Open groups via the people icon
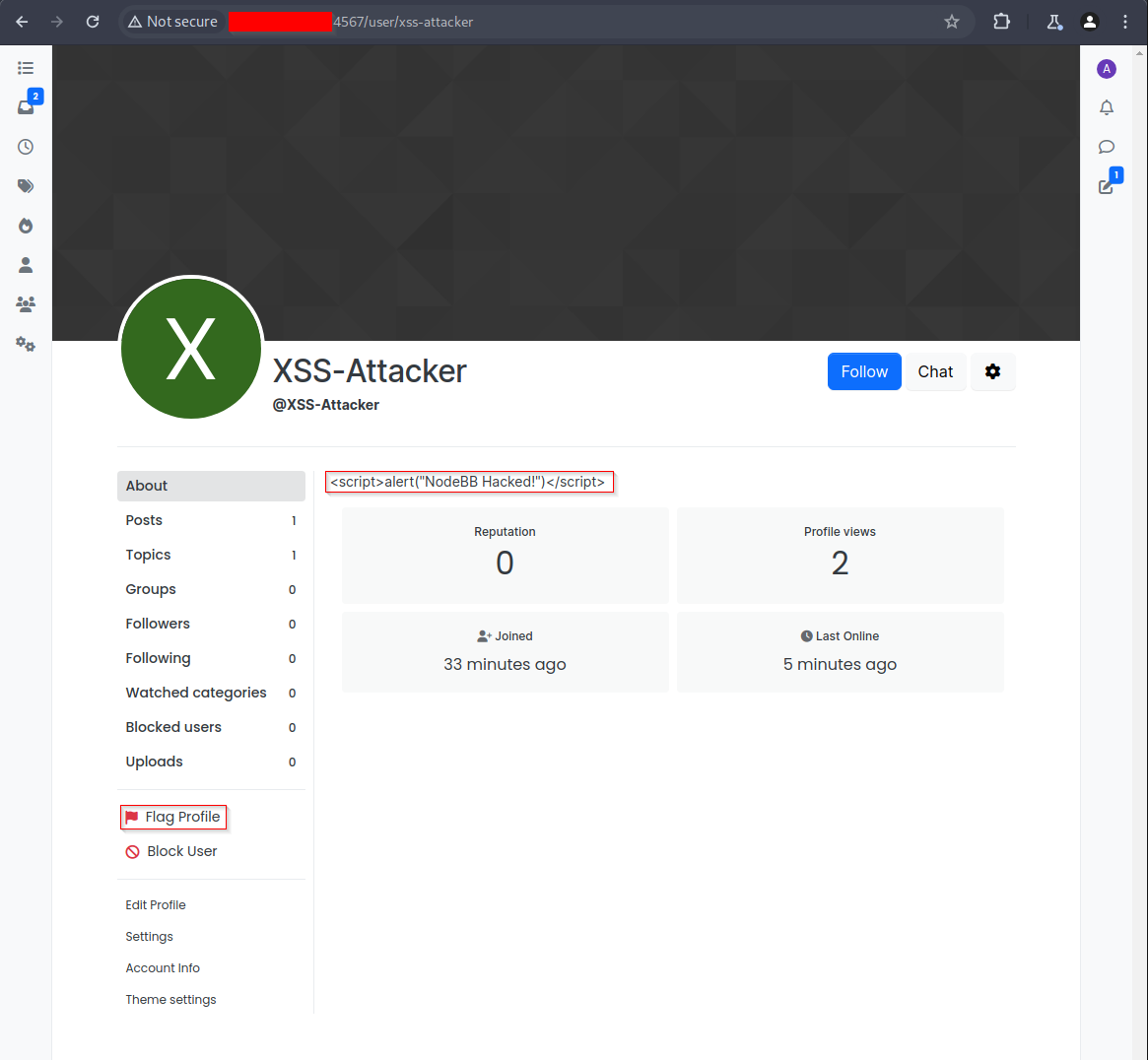The image size is (1148, 1060). (x=25, y=303)
